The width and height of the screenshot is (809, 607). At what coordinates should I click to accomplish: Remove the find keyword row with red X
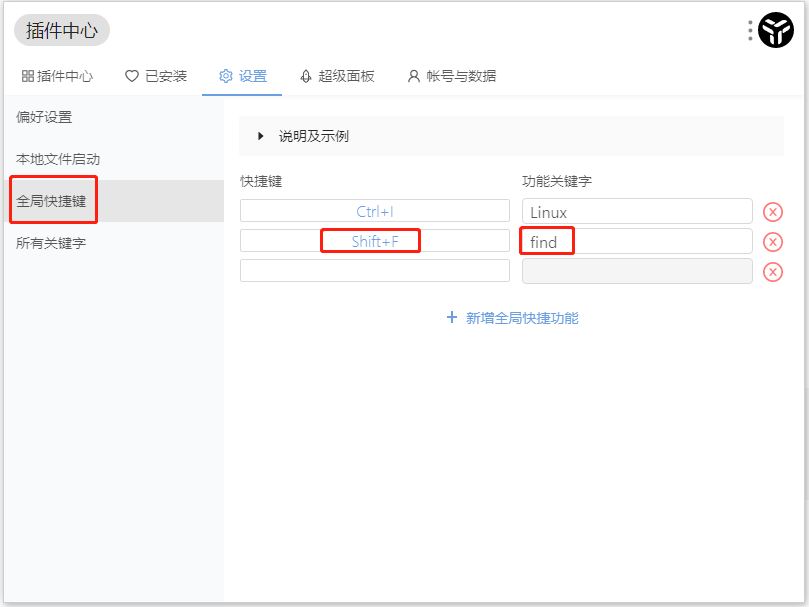773,241
